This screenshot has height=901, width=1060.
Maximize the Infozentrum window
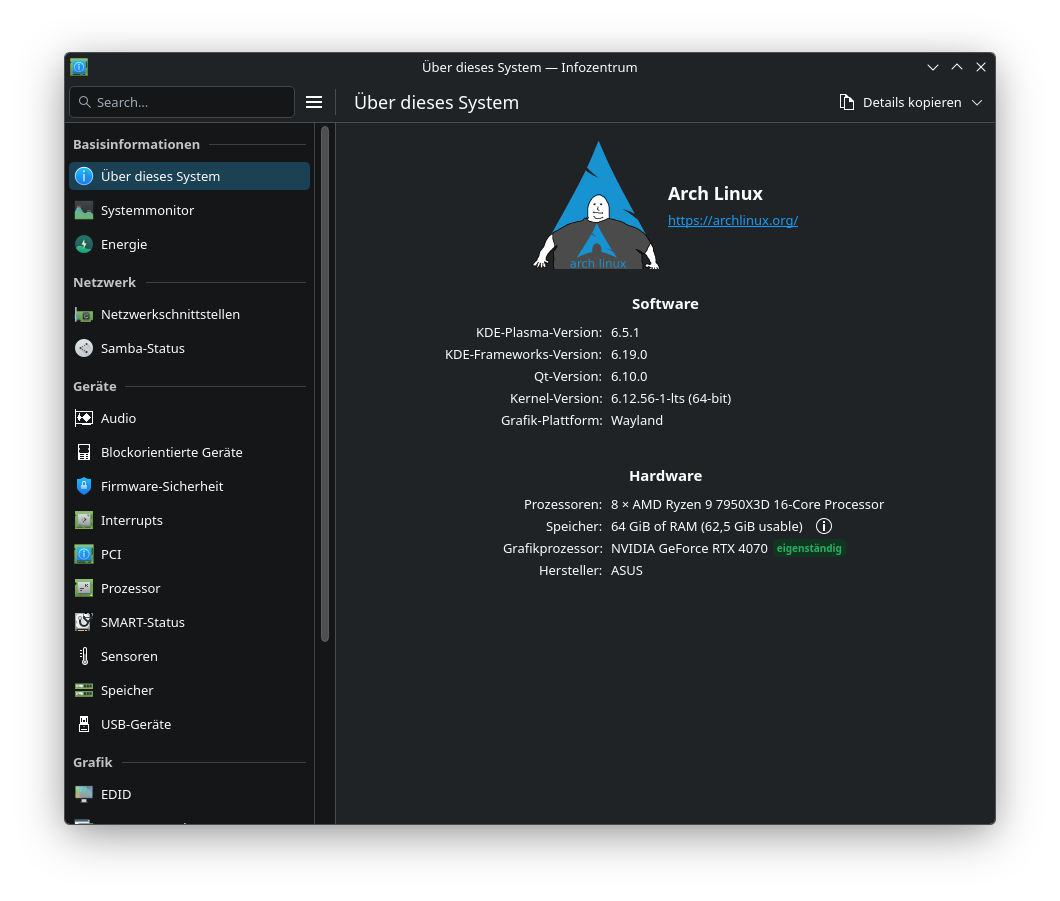[x=957, y=68]
